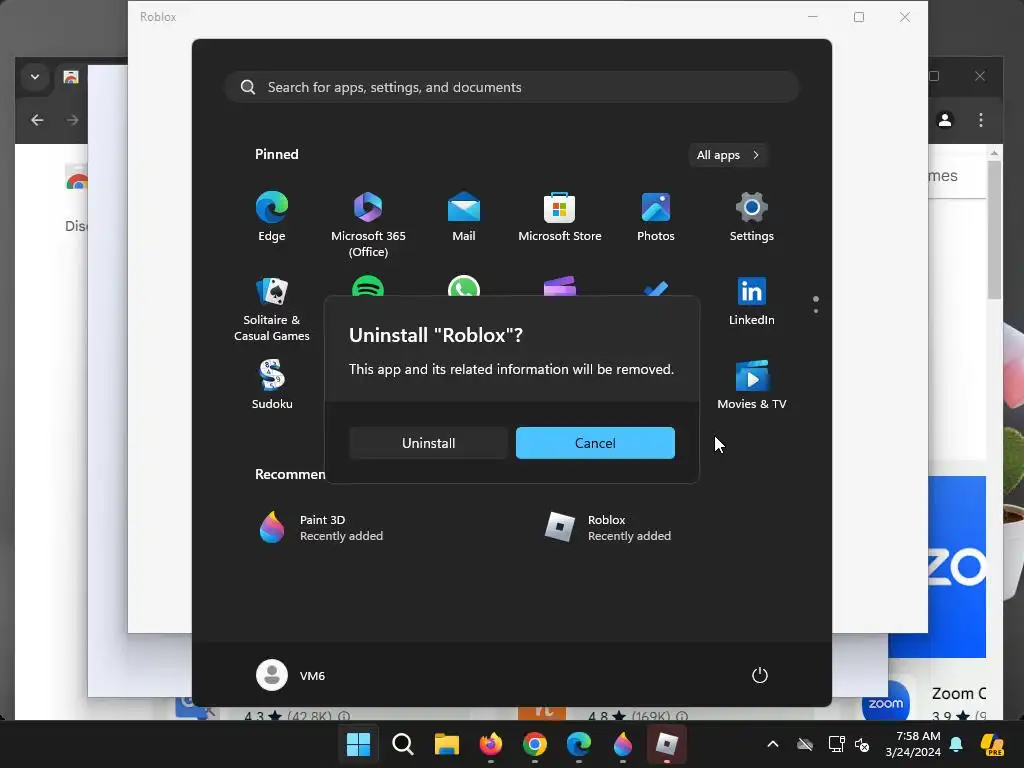Open Microsoft 365 (Office) pinned app
Image resolution: width=1024 pixels, height=768 pixels.
coord(368,224)
